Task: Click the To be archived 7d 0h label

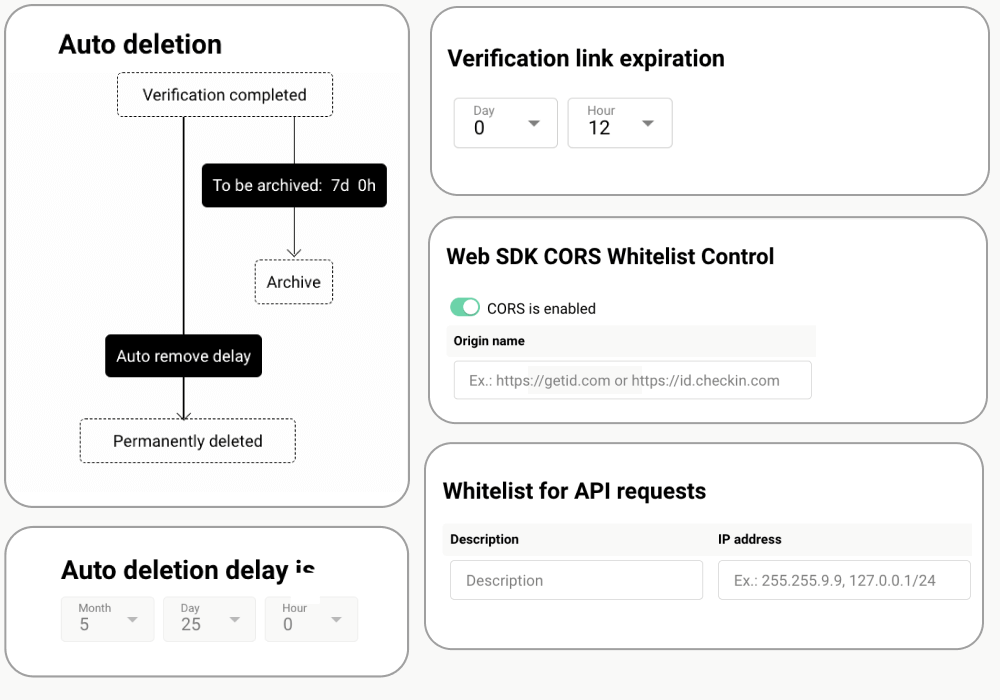Action: [x=294, y=185]
